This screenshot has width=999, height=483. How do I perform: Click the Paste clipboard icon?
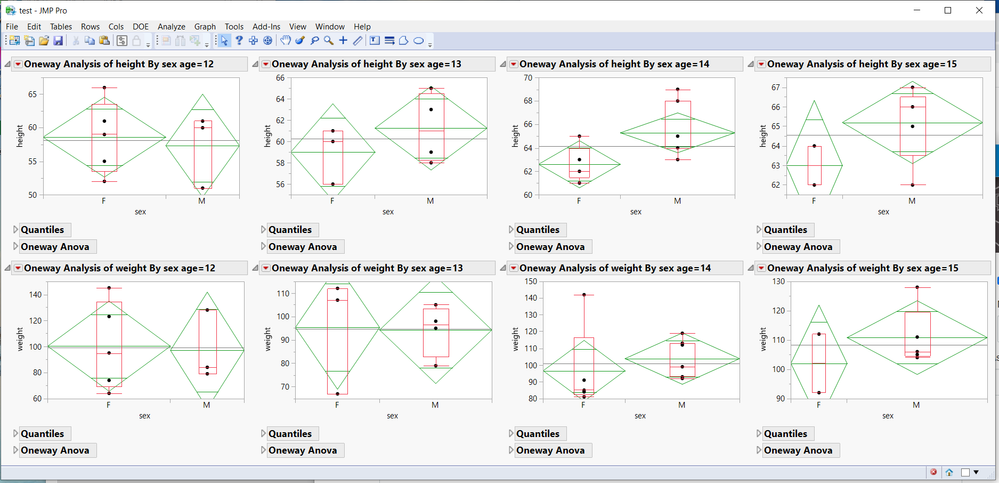click(x=104, y=41)
